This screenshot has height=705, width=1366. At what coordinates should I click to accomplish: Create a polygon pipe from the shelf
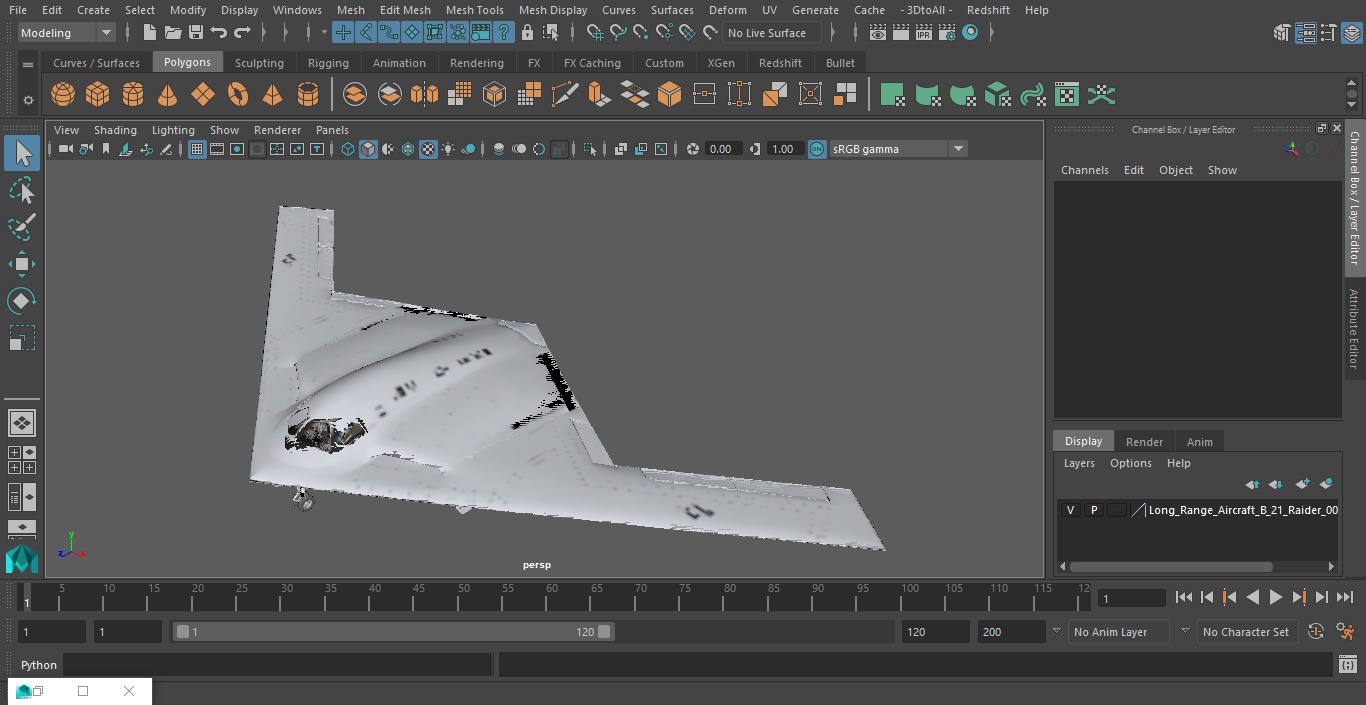(308, 95)
